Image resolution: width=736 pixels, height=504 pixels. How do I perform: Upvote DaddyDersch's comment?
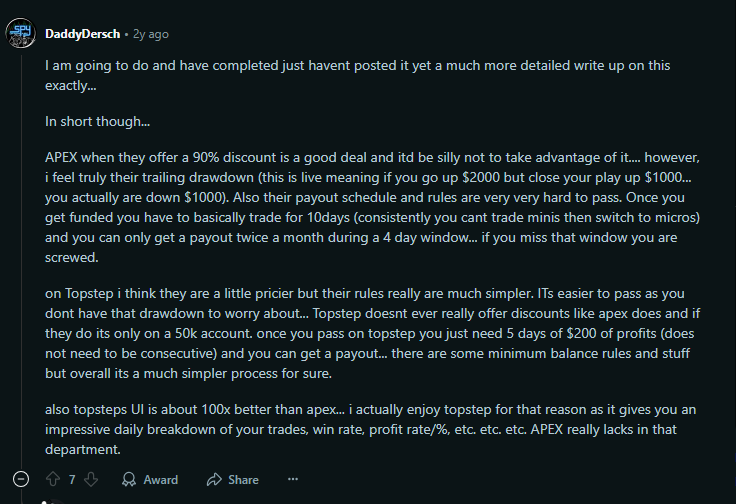[x=53, y=480]
